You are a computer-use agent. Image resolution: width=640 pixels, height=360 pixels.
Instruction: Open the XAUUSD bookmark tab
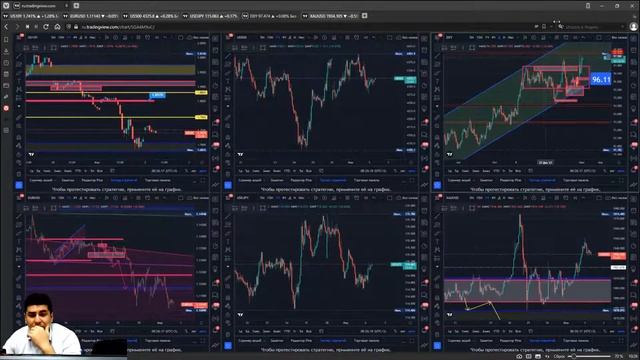[x=331, y=16]
